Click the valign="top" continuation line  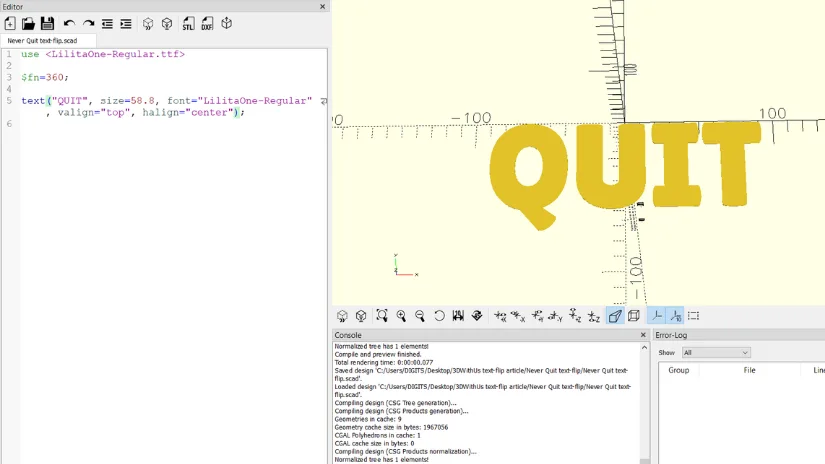tap(145, 112)
